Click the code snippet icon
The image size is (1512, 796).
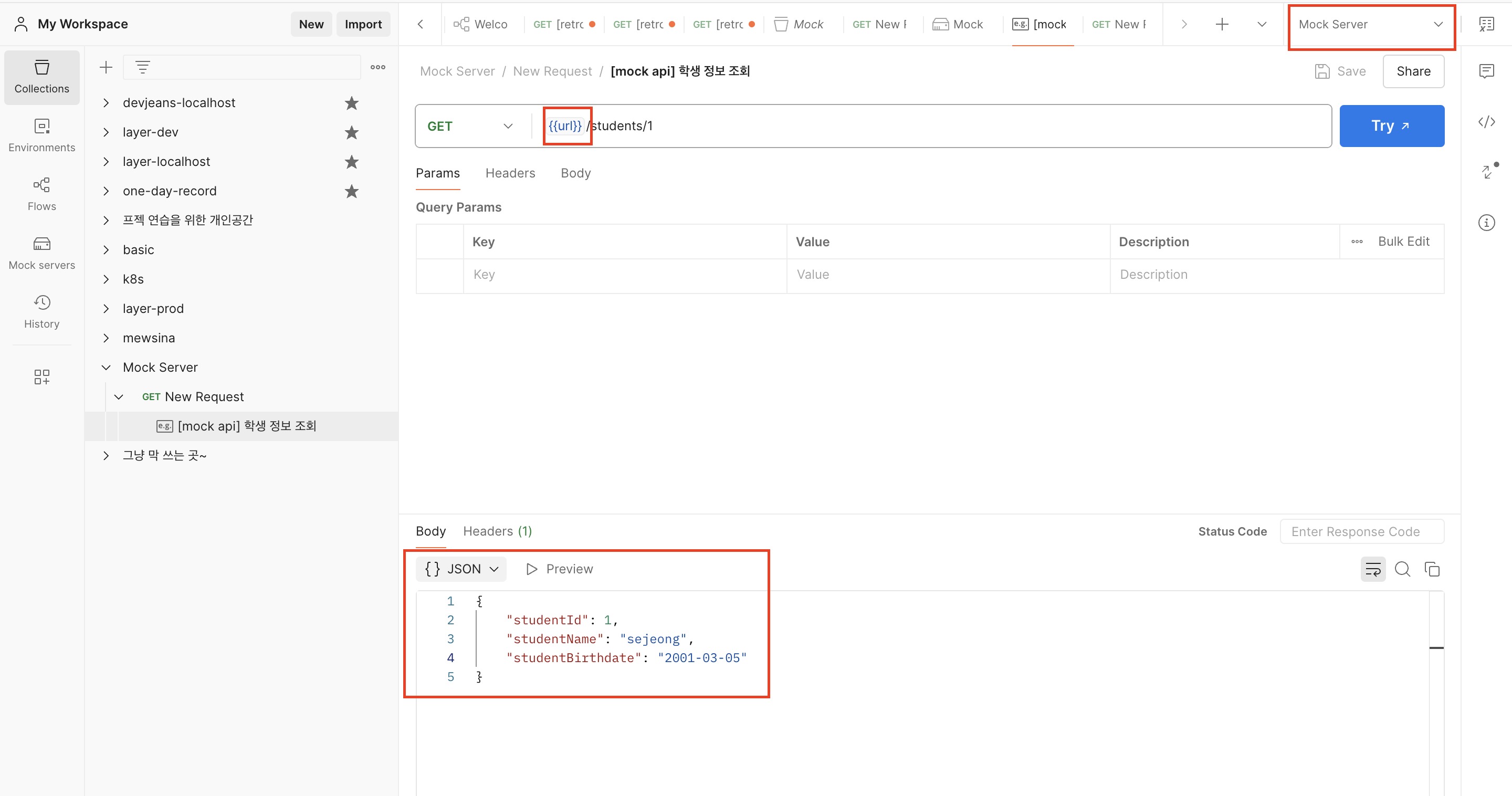pyautogui.click(x=1486, y=122)
